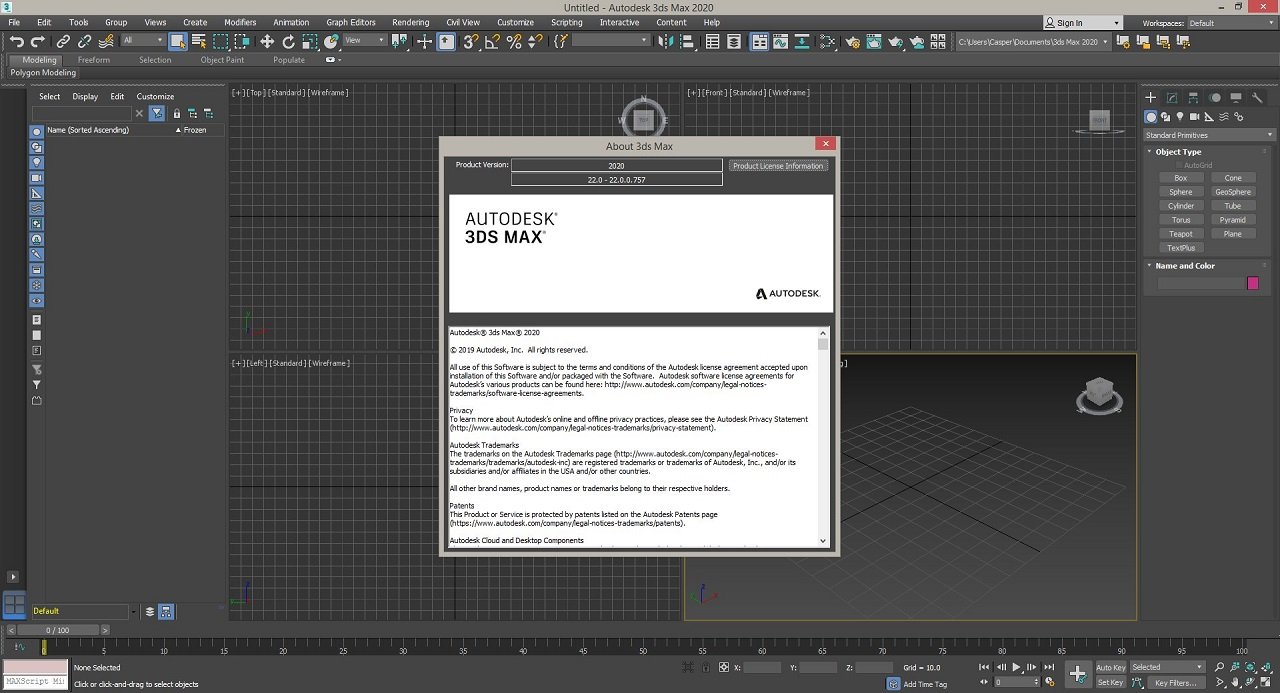Viewport: 1280px width, 693px height.
Task: Select the Select and Move tool
Action: point(267,41)
